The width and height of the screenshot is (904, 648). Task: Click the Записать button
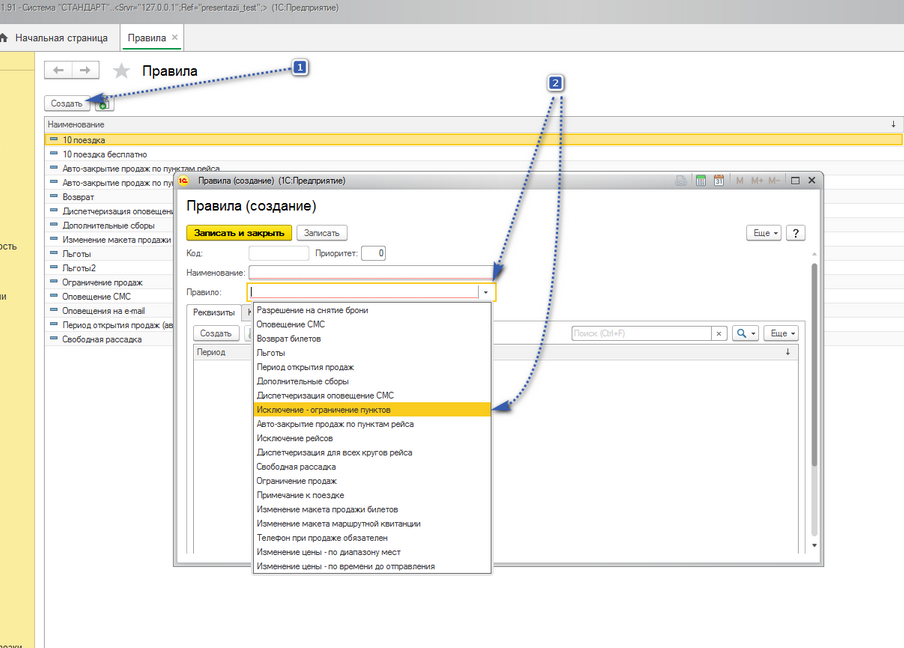[321, 233]
